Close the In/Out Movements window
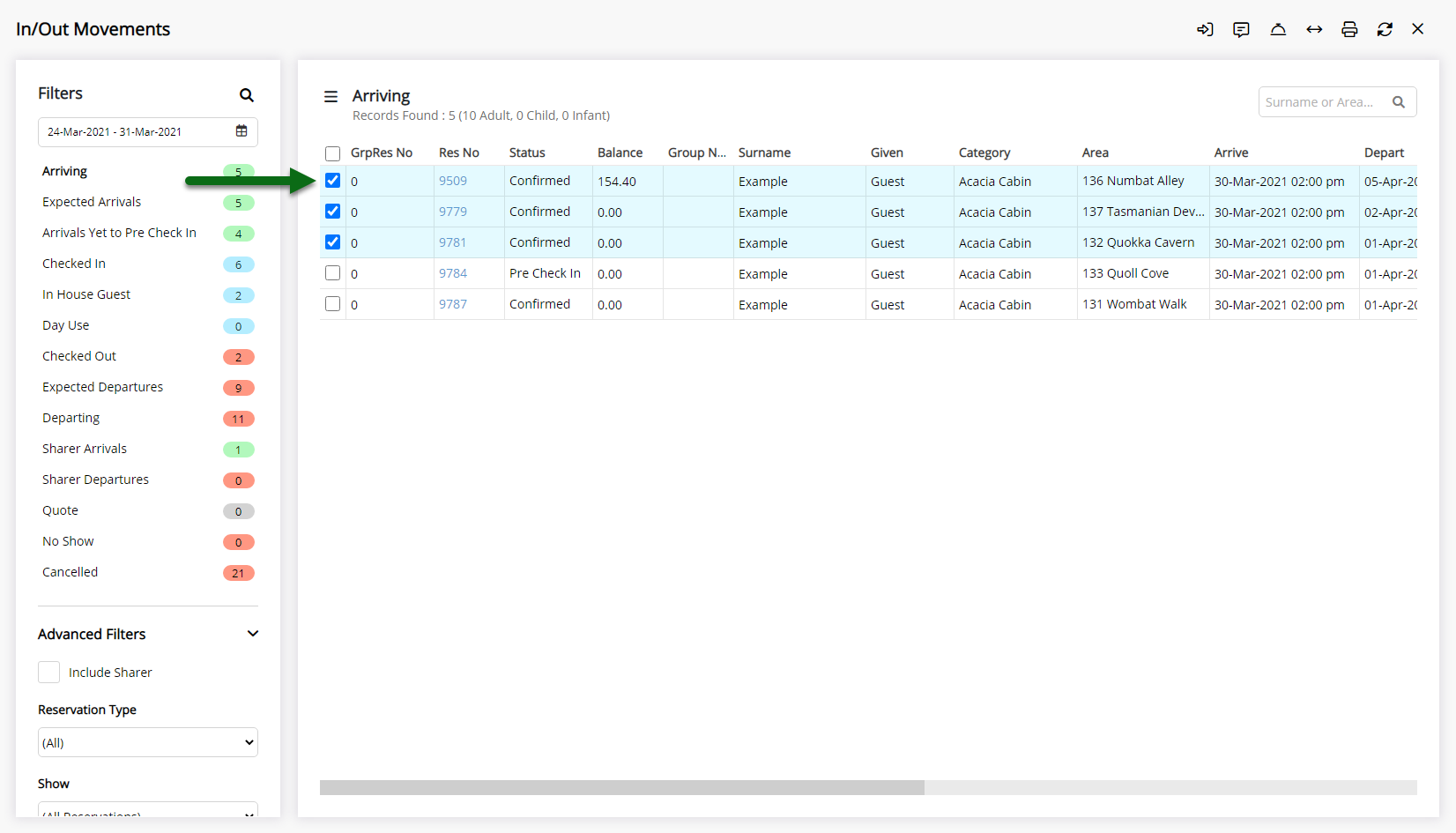This screenshot has width=1456, height=833. point(1418,29)
